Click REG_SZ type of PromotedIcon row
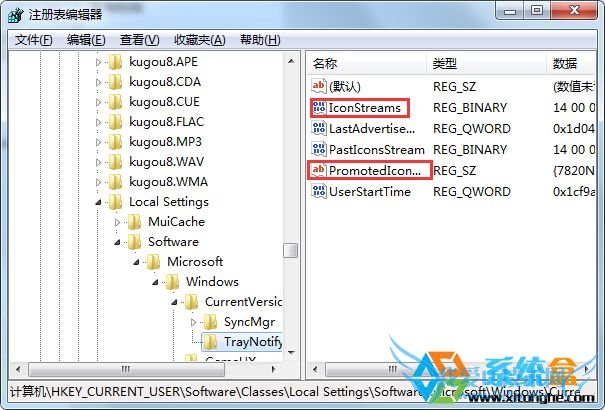 click(454, 170)
